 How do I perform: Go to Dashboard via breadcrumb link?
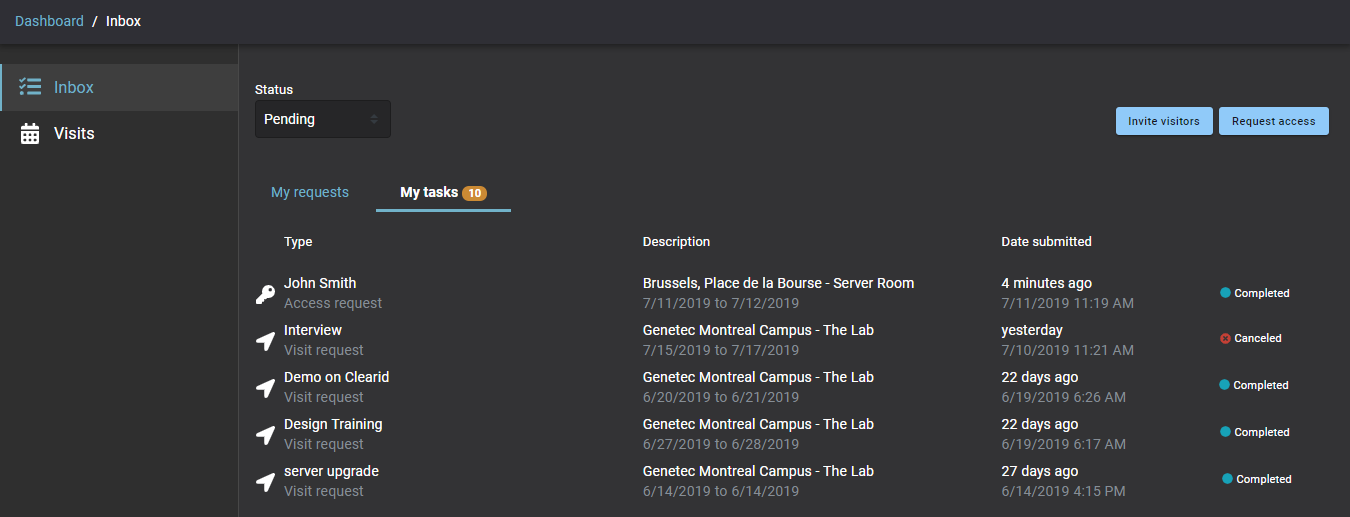(x=49, y=21)
